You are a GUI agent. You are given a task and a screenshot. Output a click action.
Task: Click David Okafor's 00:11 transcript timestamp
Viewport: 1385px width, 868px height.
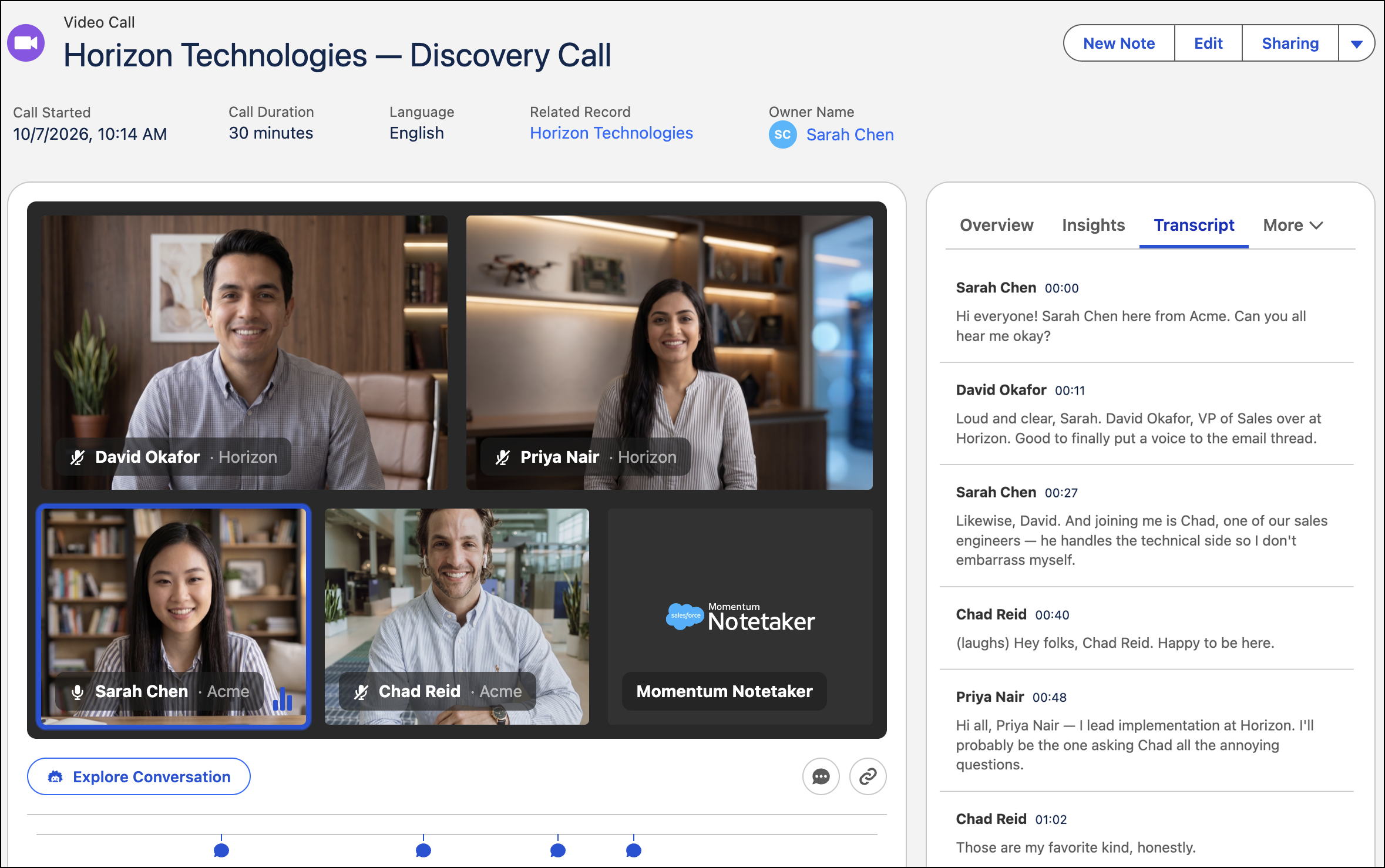(x=1070, y=391)
